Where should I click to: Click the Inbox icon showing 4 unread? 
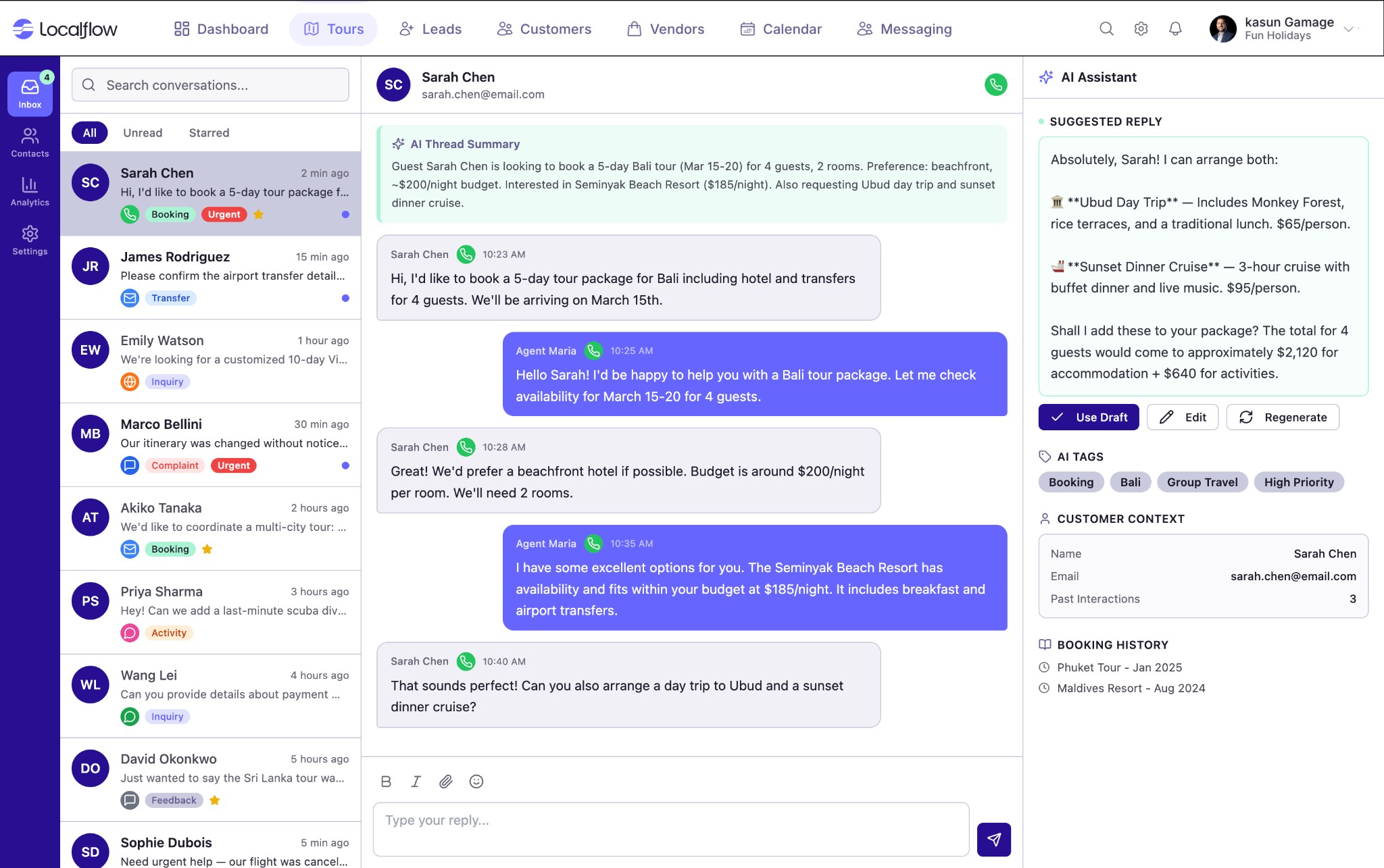pos(30,93)
